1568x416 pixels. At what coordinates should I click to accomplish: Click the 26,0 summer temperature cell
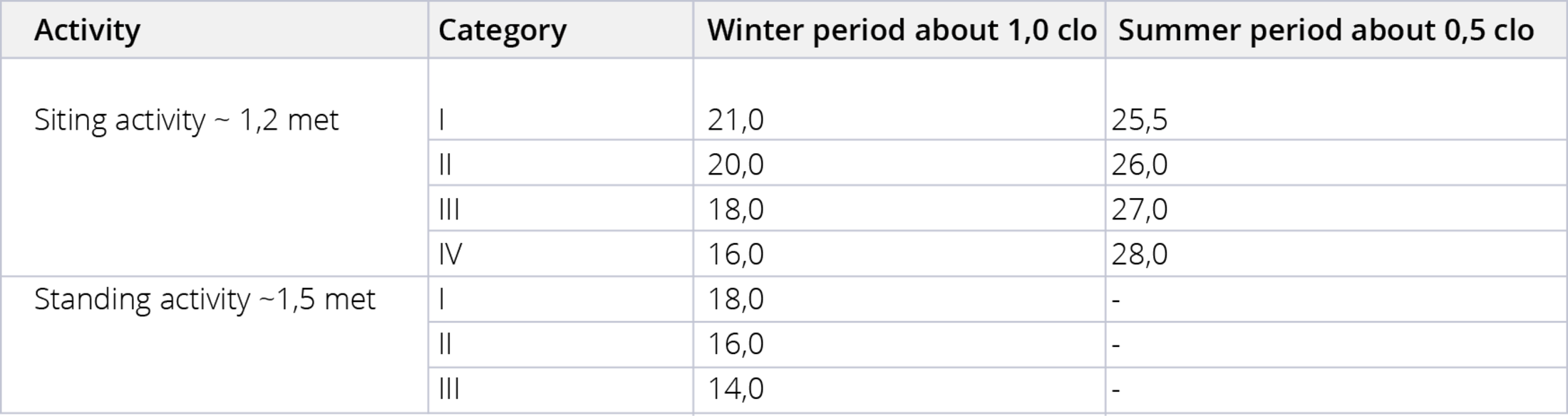1336,163
